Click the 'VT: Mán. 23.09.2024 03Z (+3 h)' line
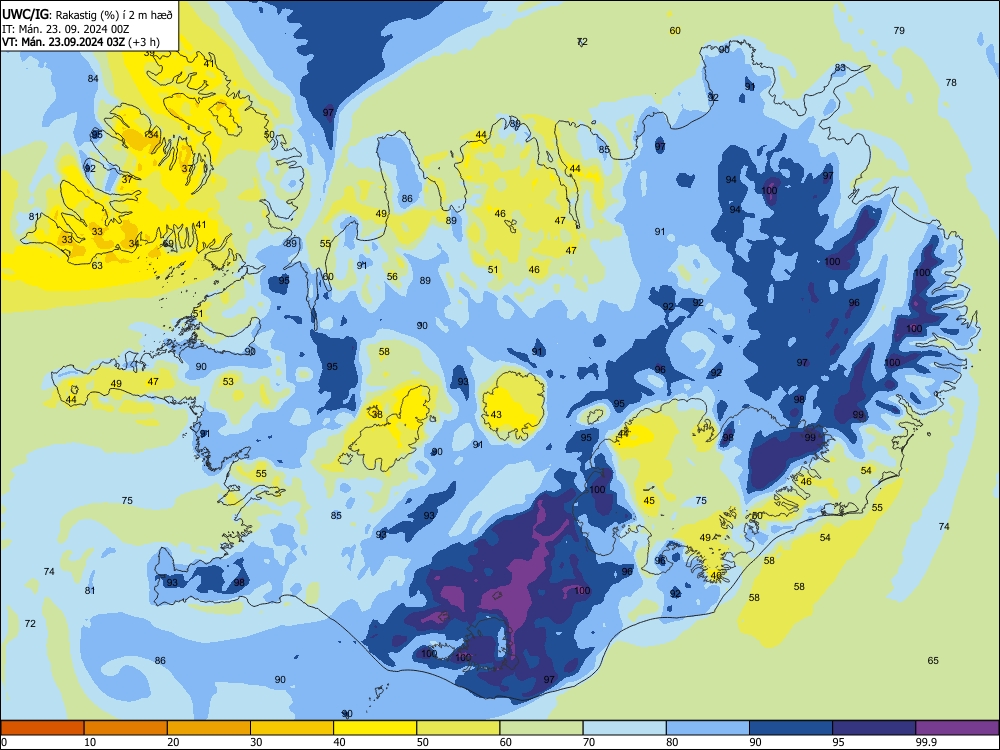The image size is (1000, 750). click(81, 42)
